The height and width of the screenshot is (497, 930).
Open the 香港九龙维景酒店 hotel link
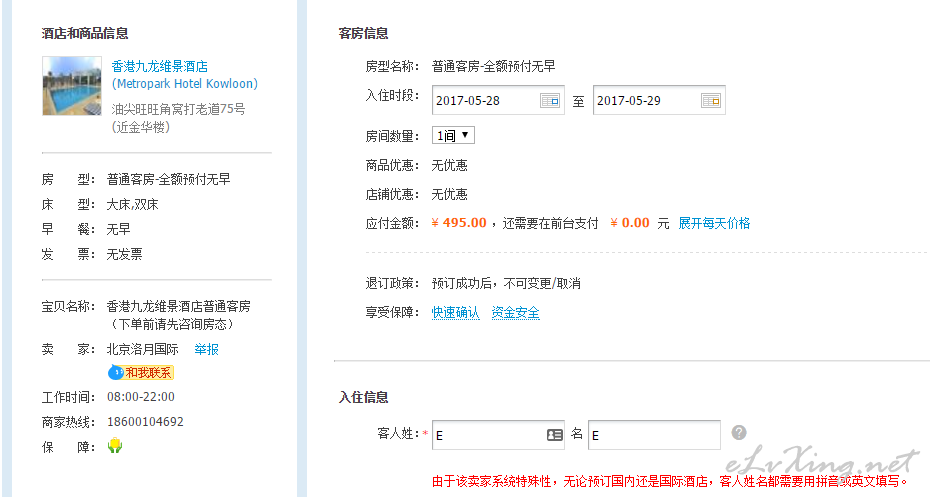160,66
